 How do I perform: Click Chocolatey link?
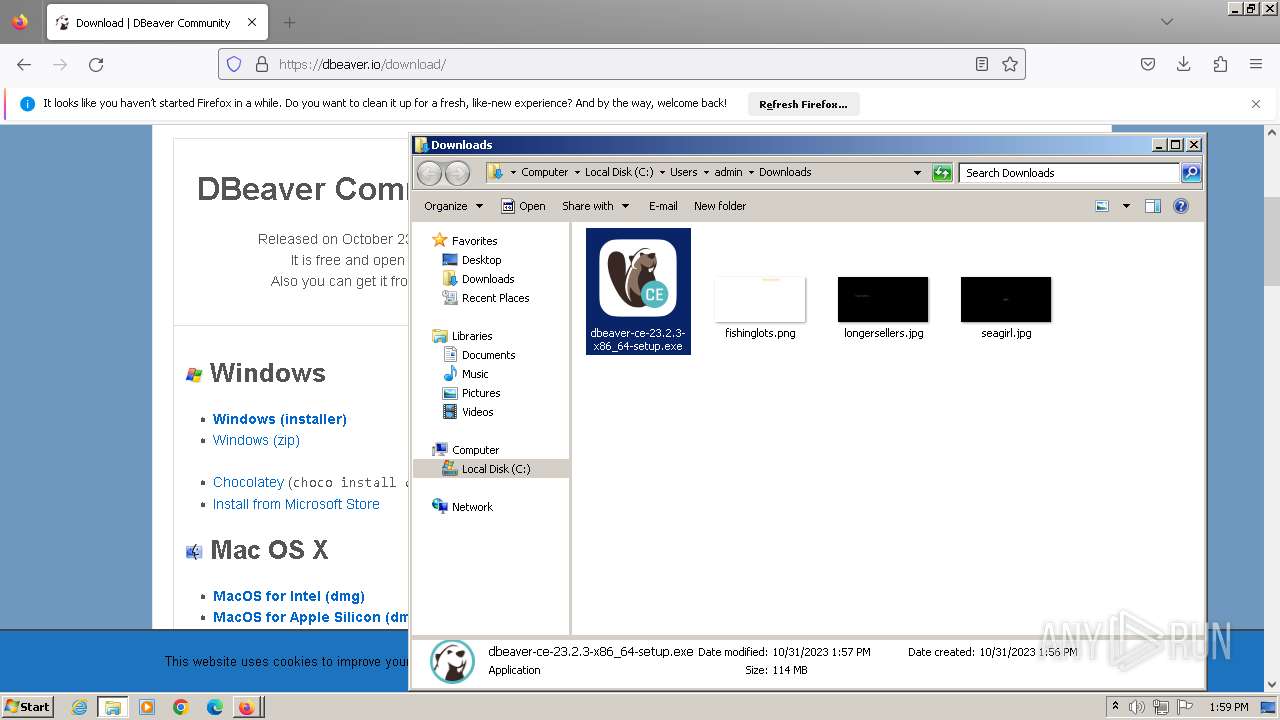[248, 482]
